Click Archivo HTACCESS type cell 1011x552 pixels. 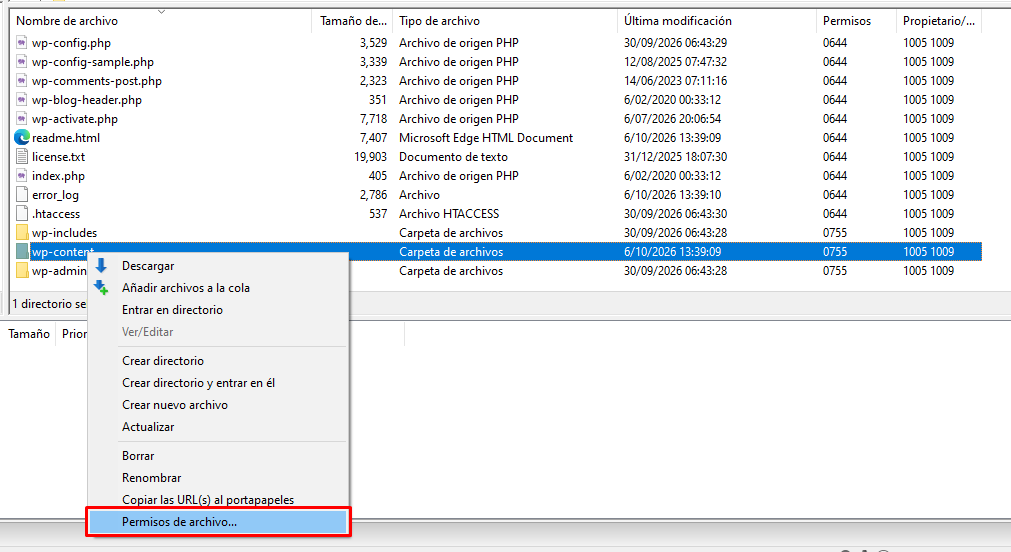[x=449, y=213]
